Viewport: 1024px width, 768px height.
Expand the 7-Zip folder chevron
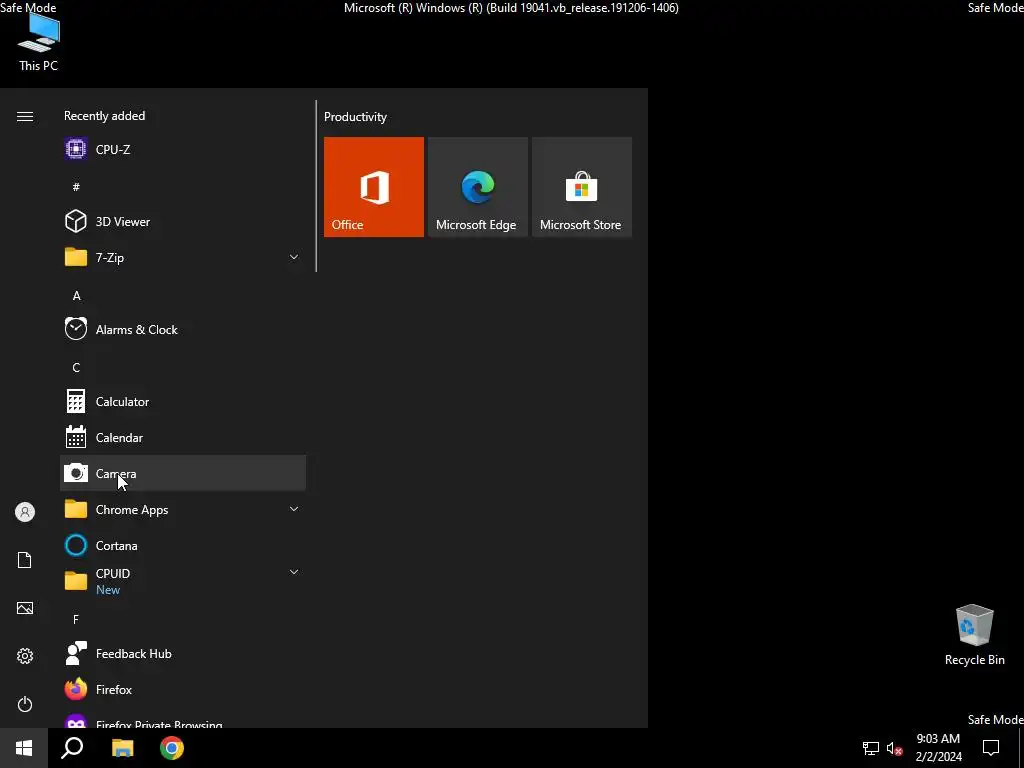pos(294,257)
